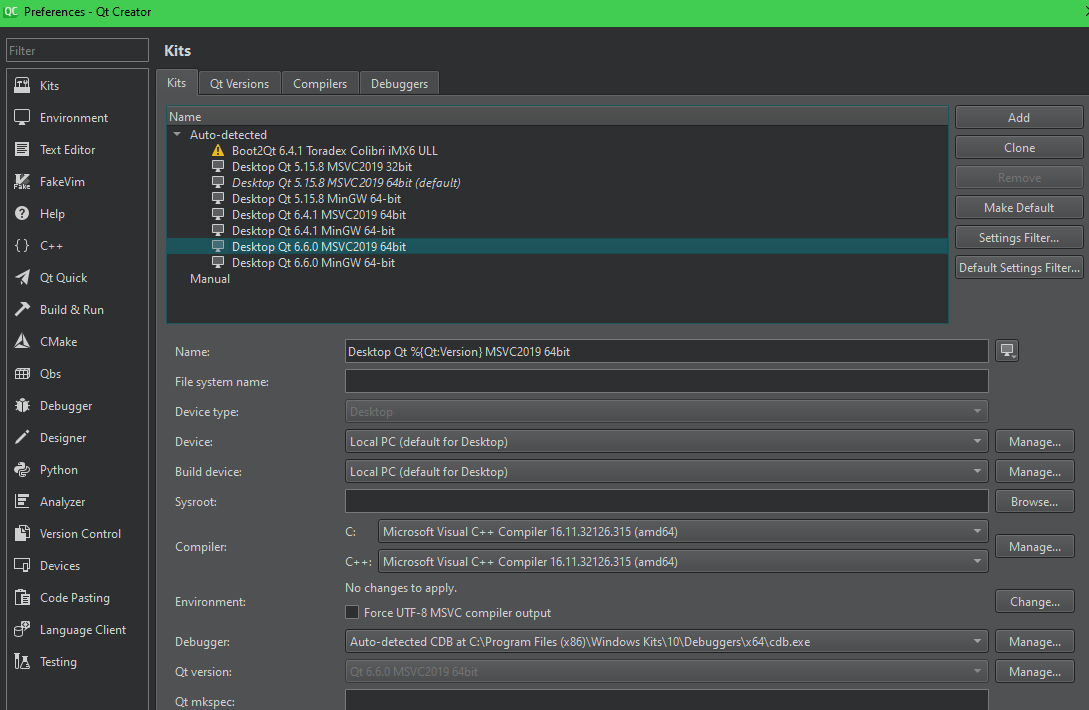Click Manage button for Qt version
Viewport: 1089px width, 710px height.
coord(1035,671)
